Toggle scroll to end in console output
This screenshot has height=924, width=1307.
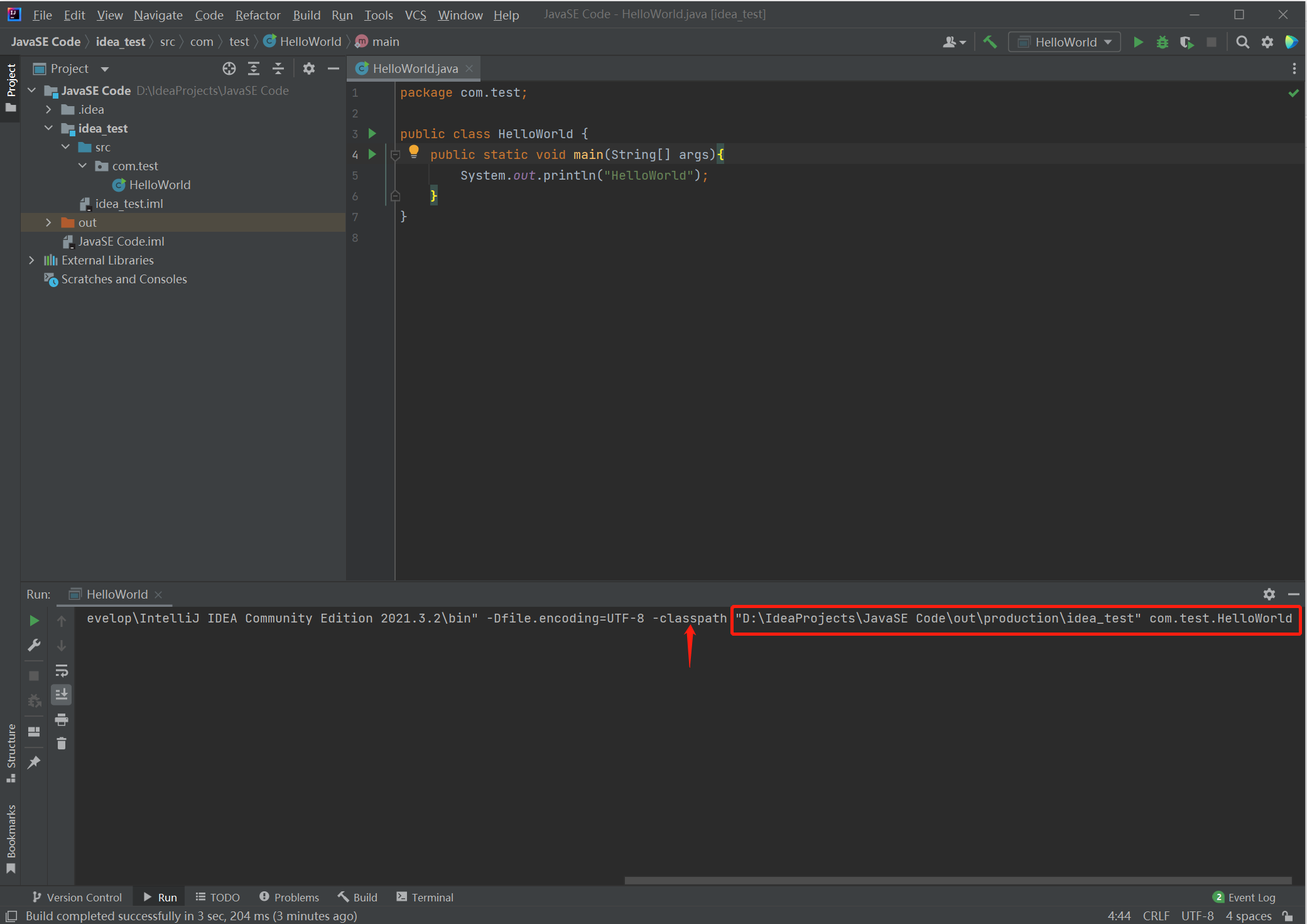point(62,694)
